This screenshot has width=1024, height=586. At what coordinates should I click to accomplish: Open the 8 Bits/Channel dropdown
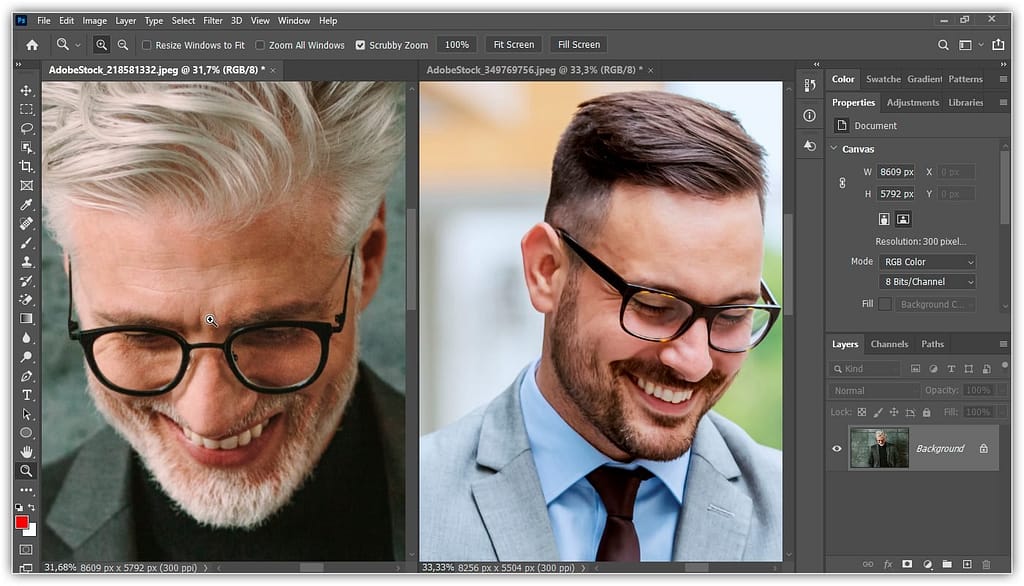coord(926,281)
